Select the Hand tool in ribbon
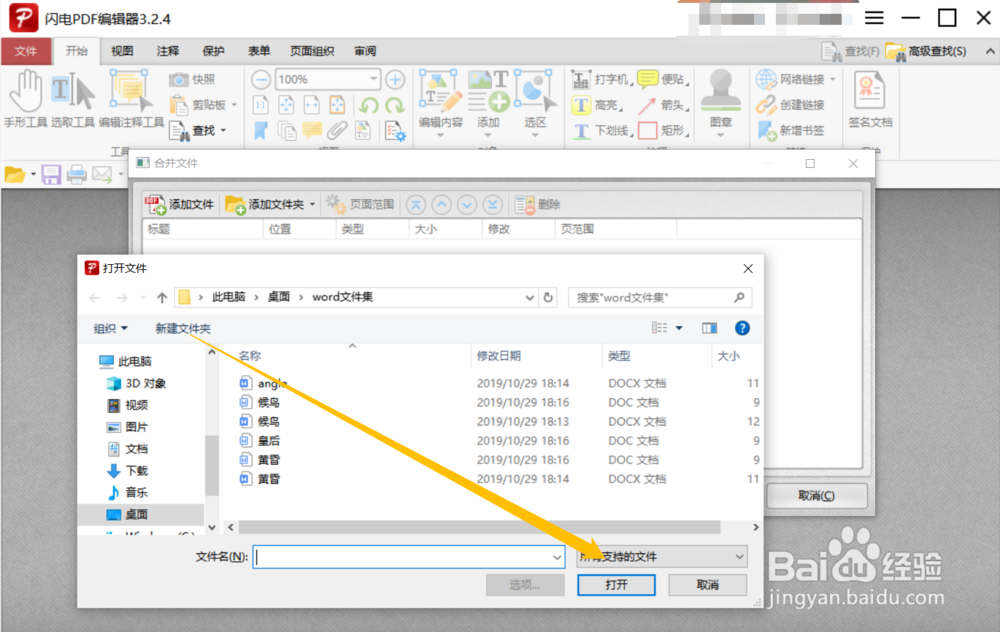Screen dimensions: 1000x632 click(26, 99)
